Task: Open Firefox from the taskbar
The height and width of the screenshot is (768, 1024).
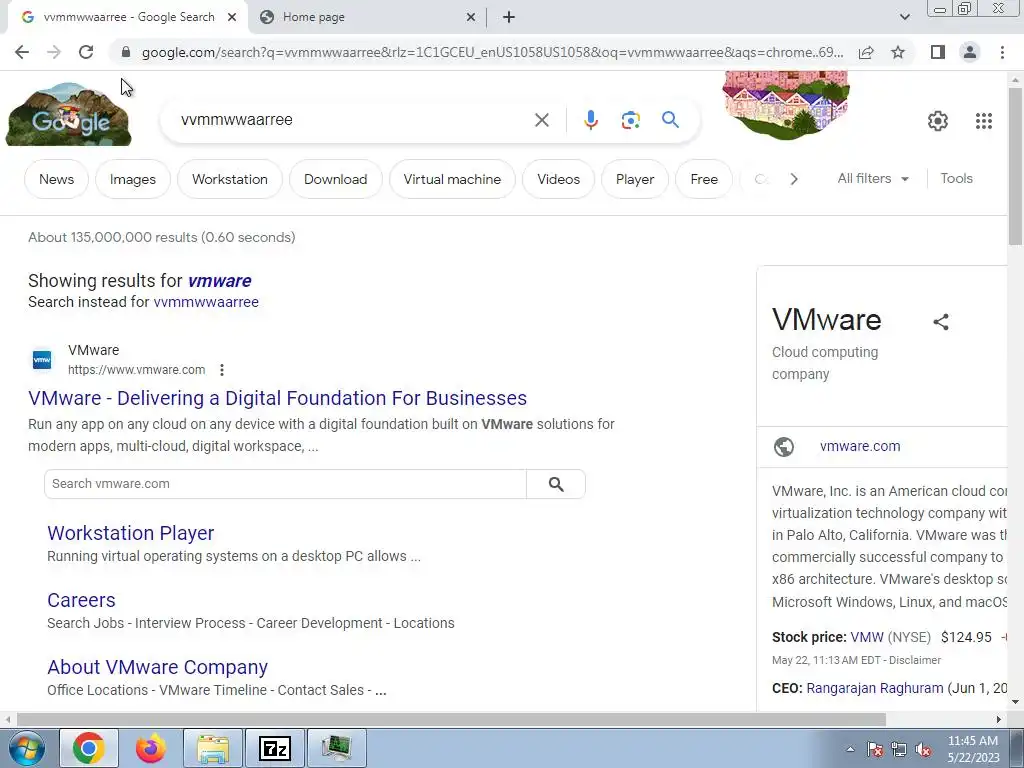Action: [x=151, y=748]
